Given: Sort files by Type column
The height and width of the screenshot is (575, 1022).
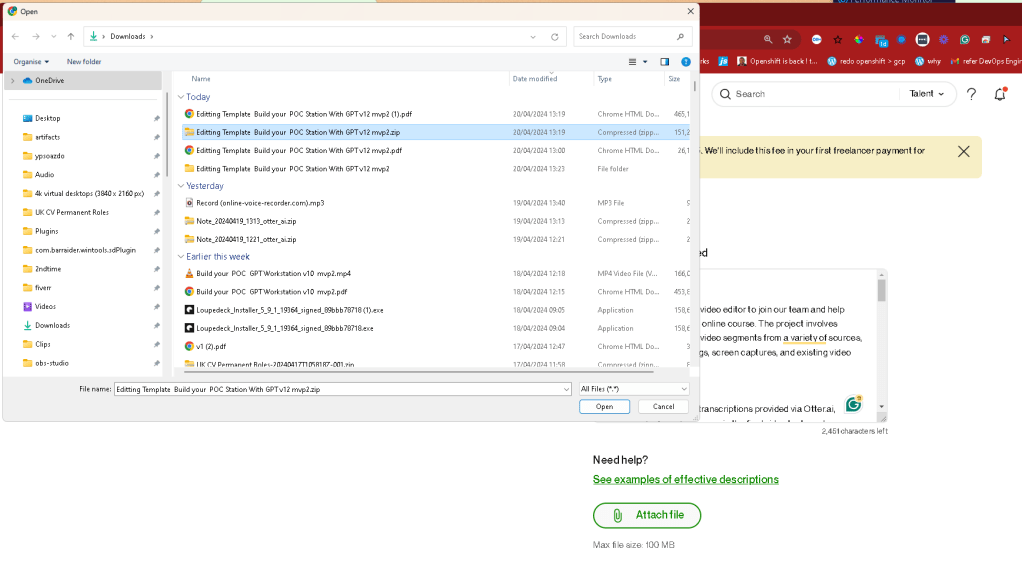Looking at the screenshot, I should click(x=604, y=79).
